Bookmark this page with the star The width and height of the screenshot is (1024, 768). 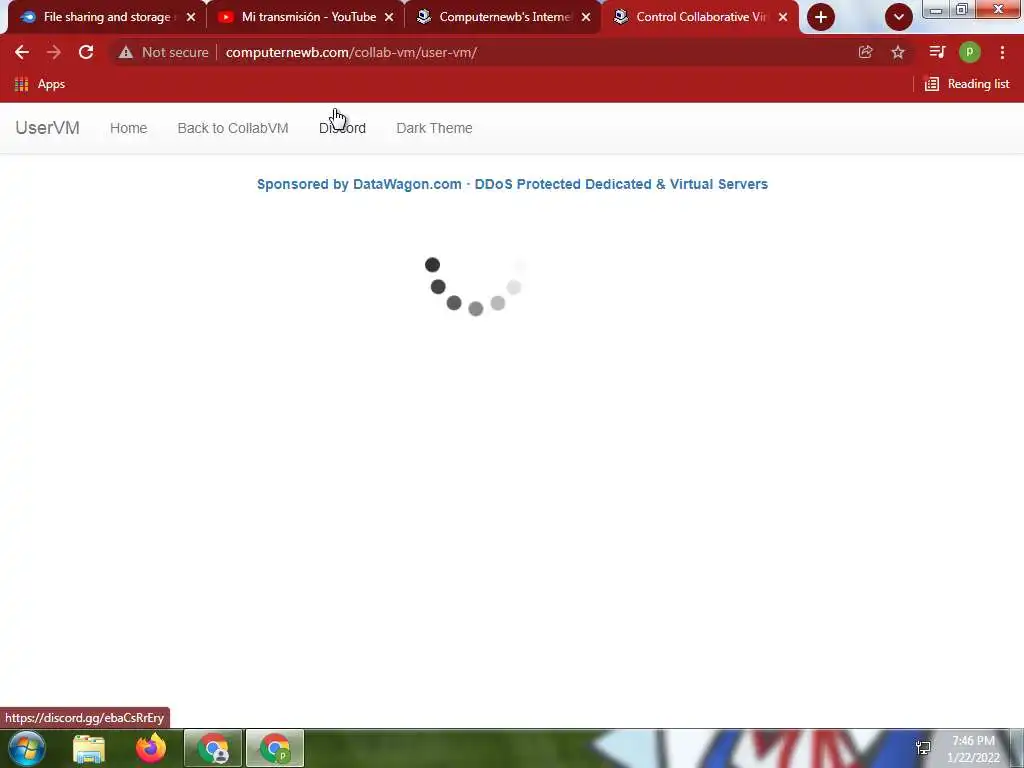coord(898,52)
